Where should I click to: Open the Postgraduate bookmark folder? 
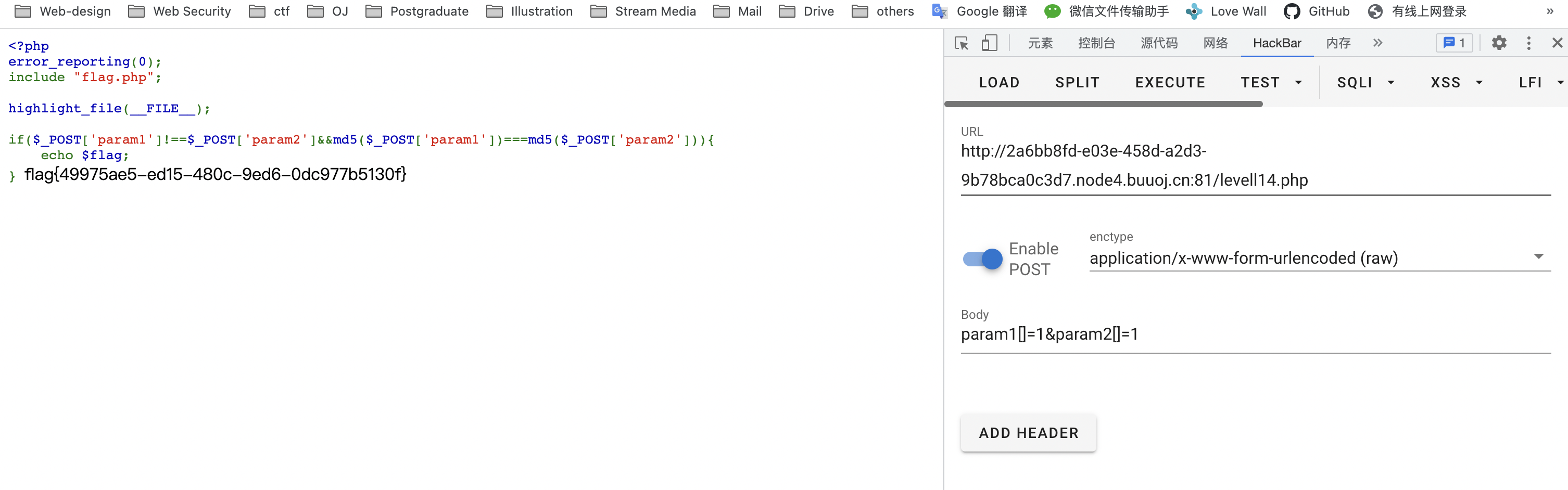click(417, 11)
